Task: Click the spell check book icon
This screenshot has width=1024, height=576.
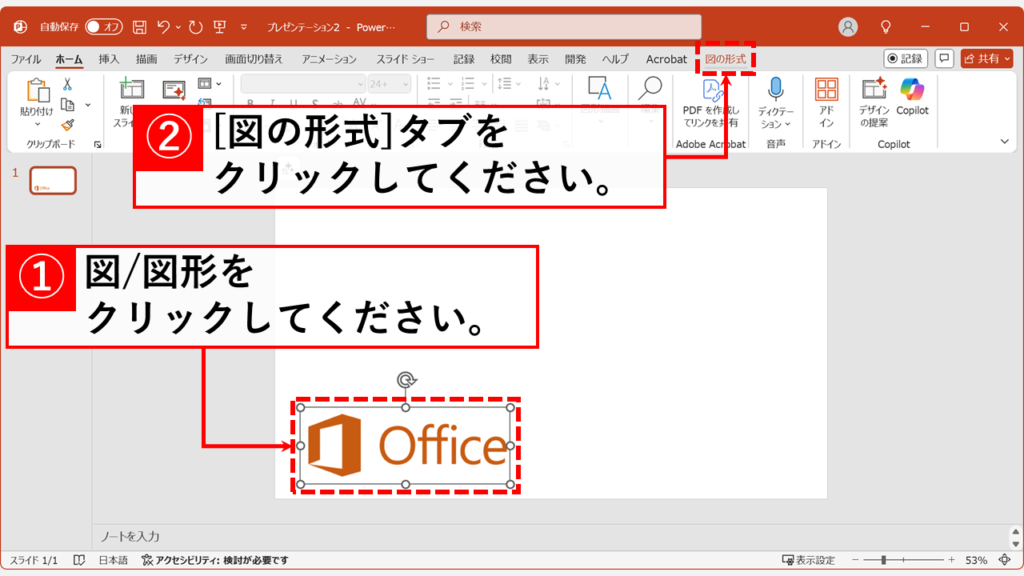Action: pos(79,560)
